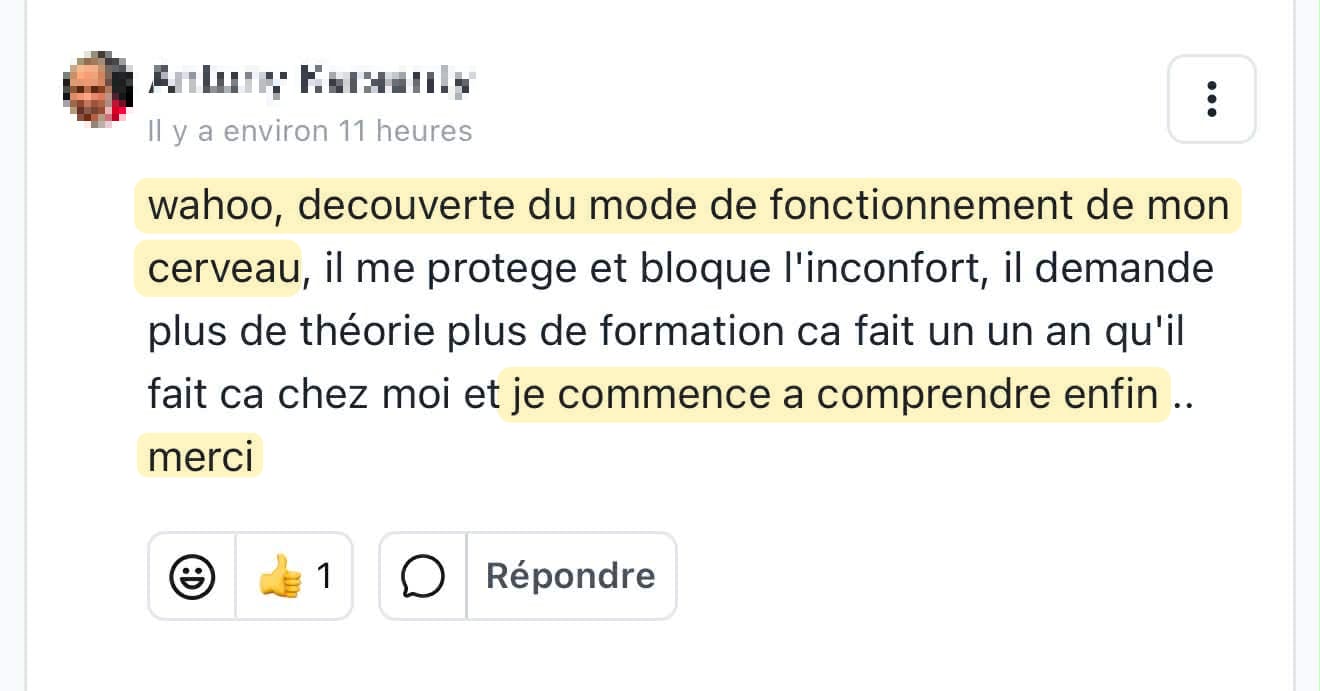
Task: Open the commenter's profile avatar
Action: [x=98, y=87]
